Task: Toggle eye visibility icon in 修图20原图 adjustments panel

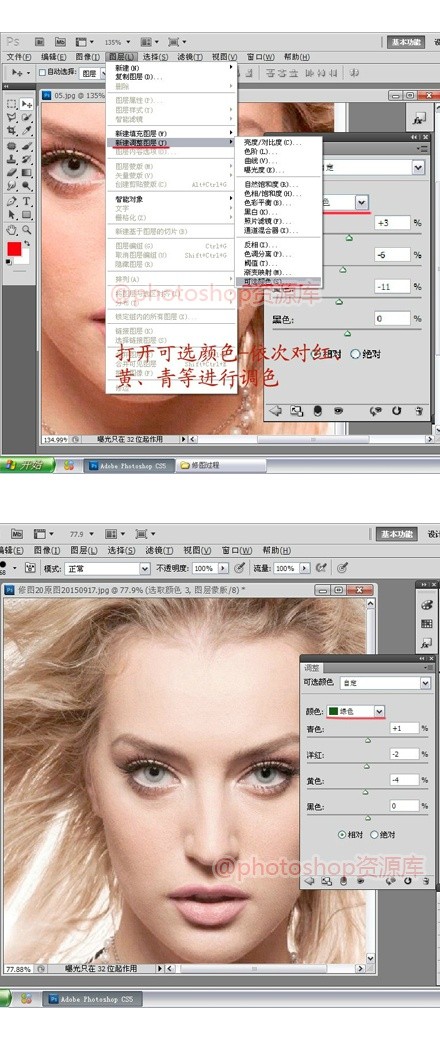Action: pos(360,881)
